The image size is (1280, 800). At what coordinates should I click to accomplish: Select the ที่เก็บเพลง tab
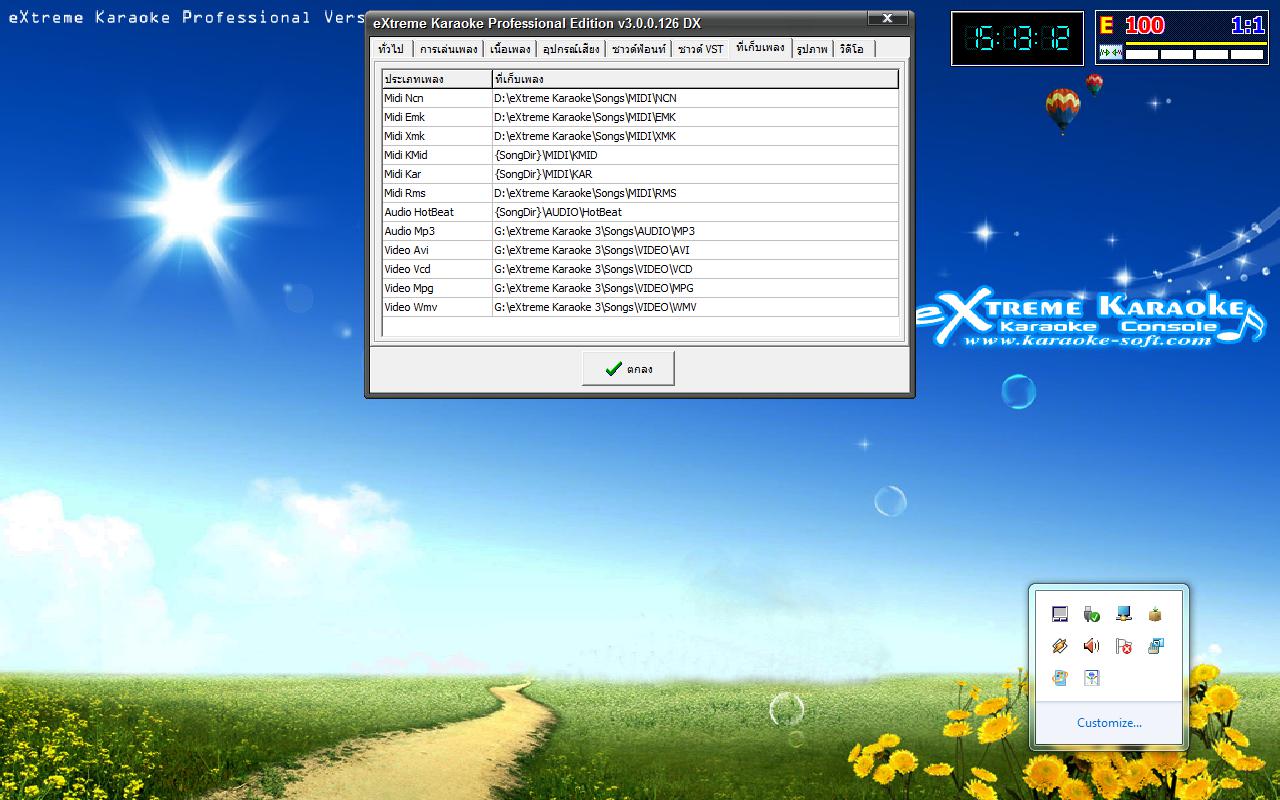[x=760, y=47]
